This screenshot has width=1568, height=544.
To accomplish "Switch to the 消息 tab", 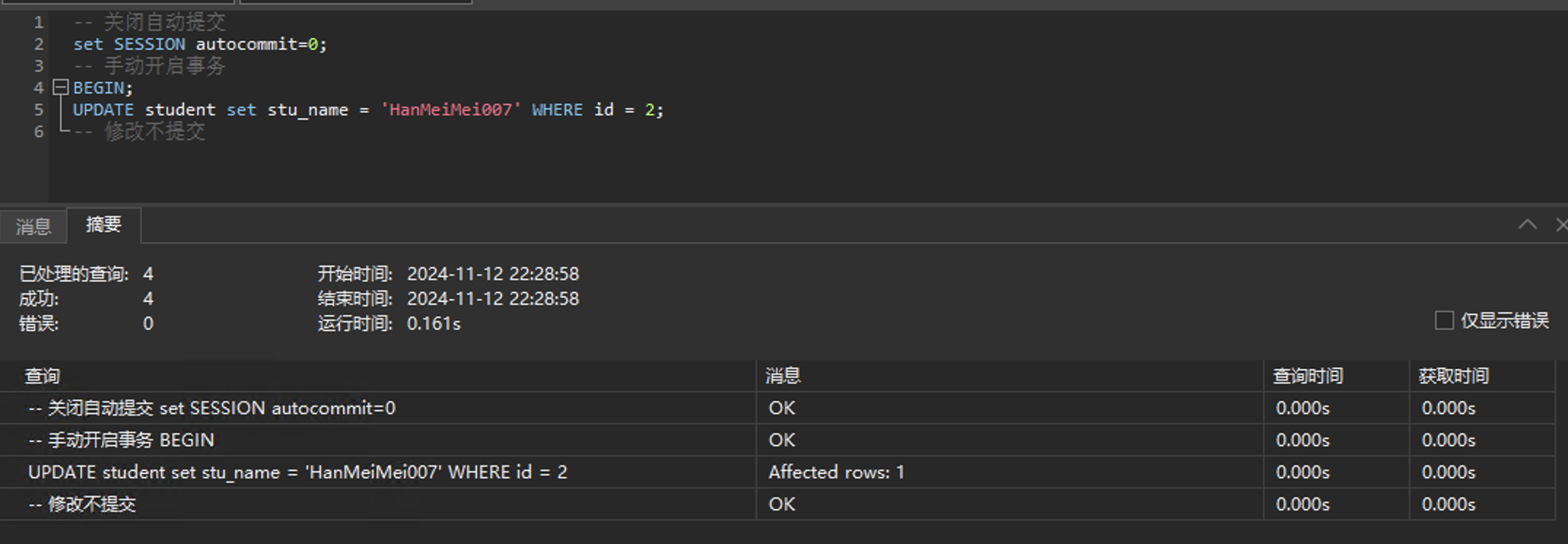I will pos(34,227).
